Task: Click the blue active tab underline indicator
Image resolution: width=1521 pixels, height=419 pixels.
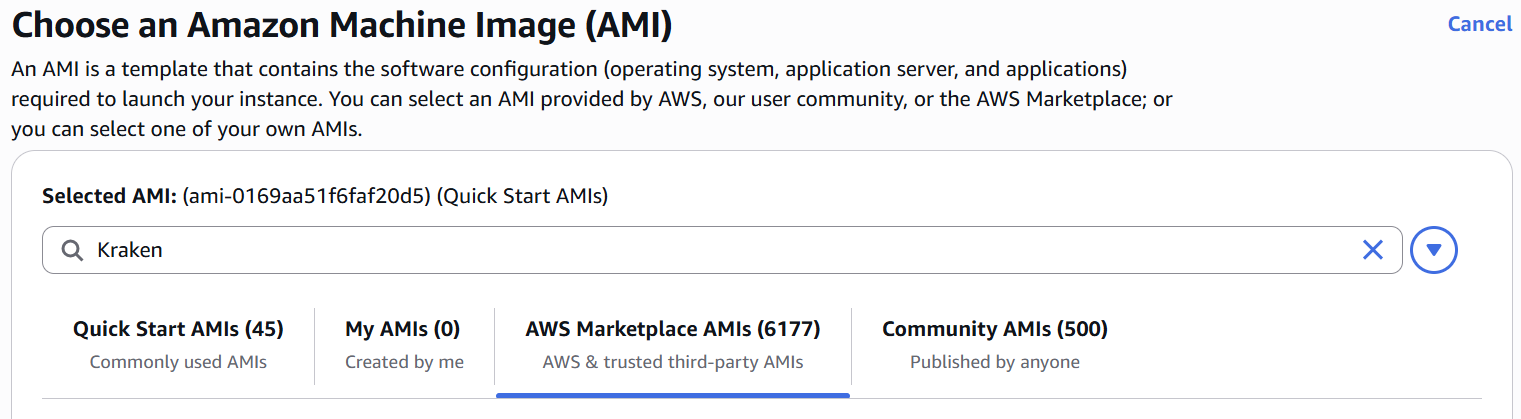Action: click(672, 395)
